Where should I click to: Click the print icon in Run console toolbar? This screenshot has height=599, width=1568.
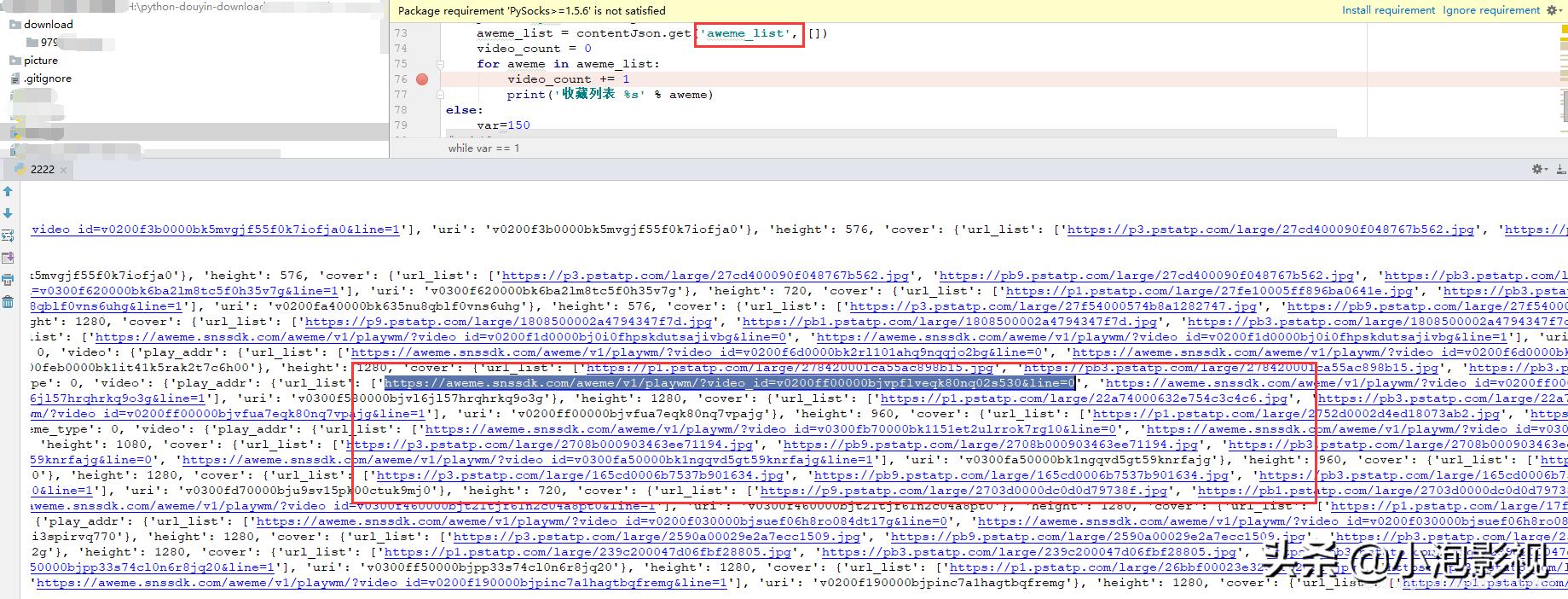8,280
